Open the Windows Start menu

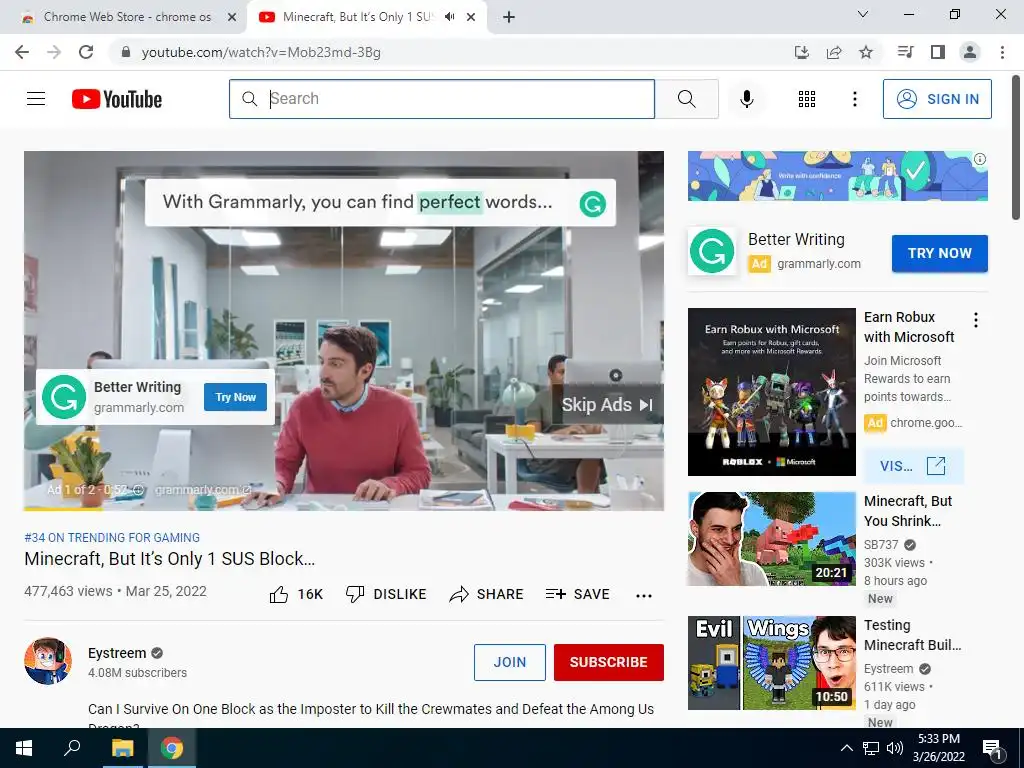24,748
